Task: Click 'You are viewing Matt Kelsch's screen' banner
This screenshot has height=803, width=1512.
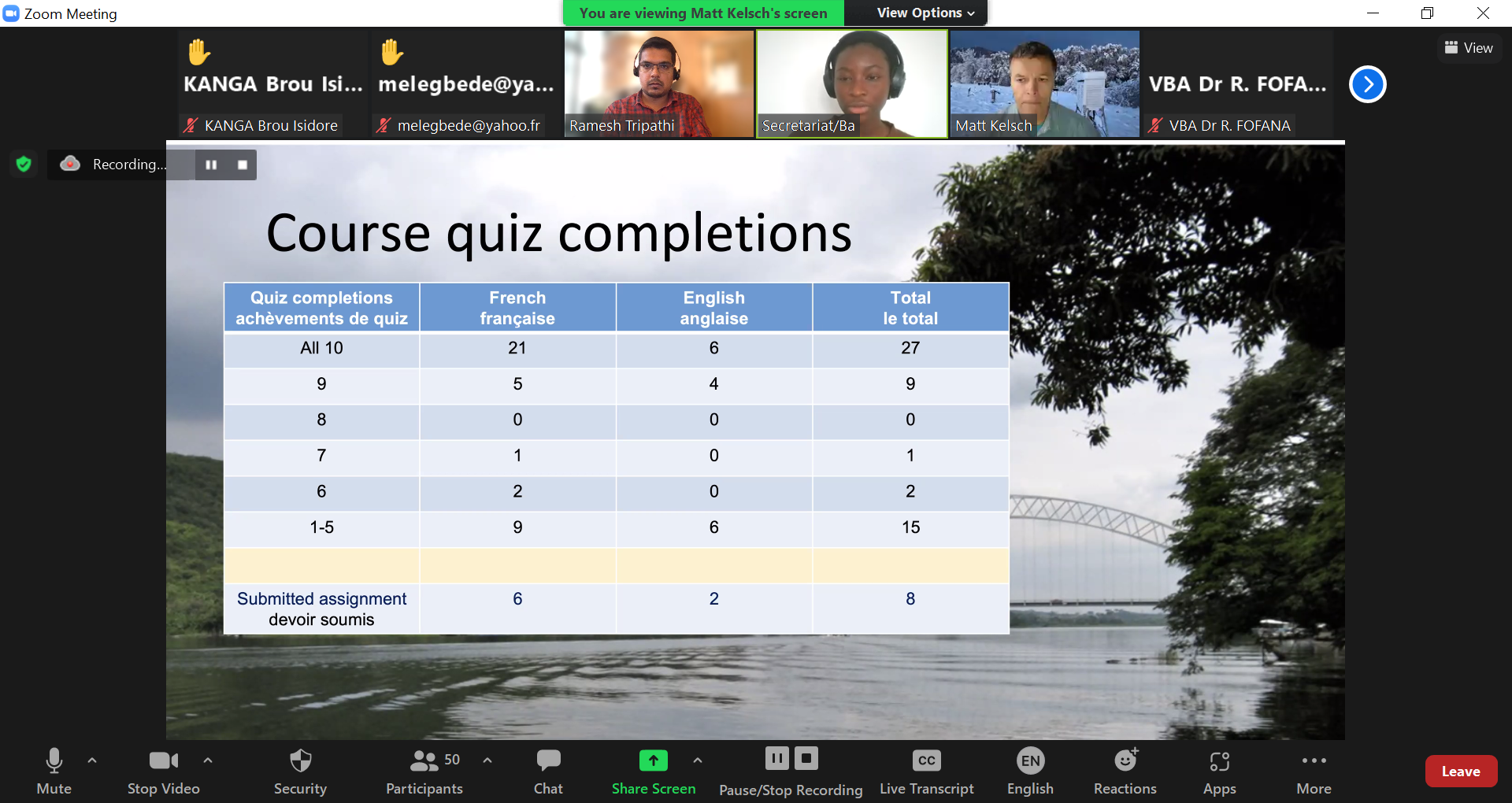Action: click(x=703, y=13)
